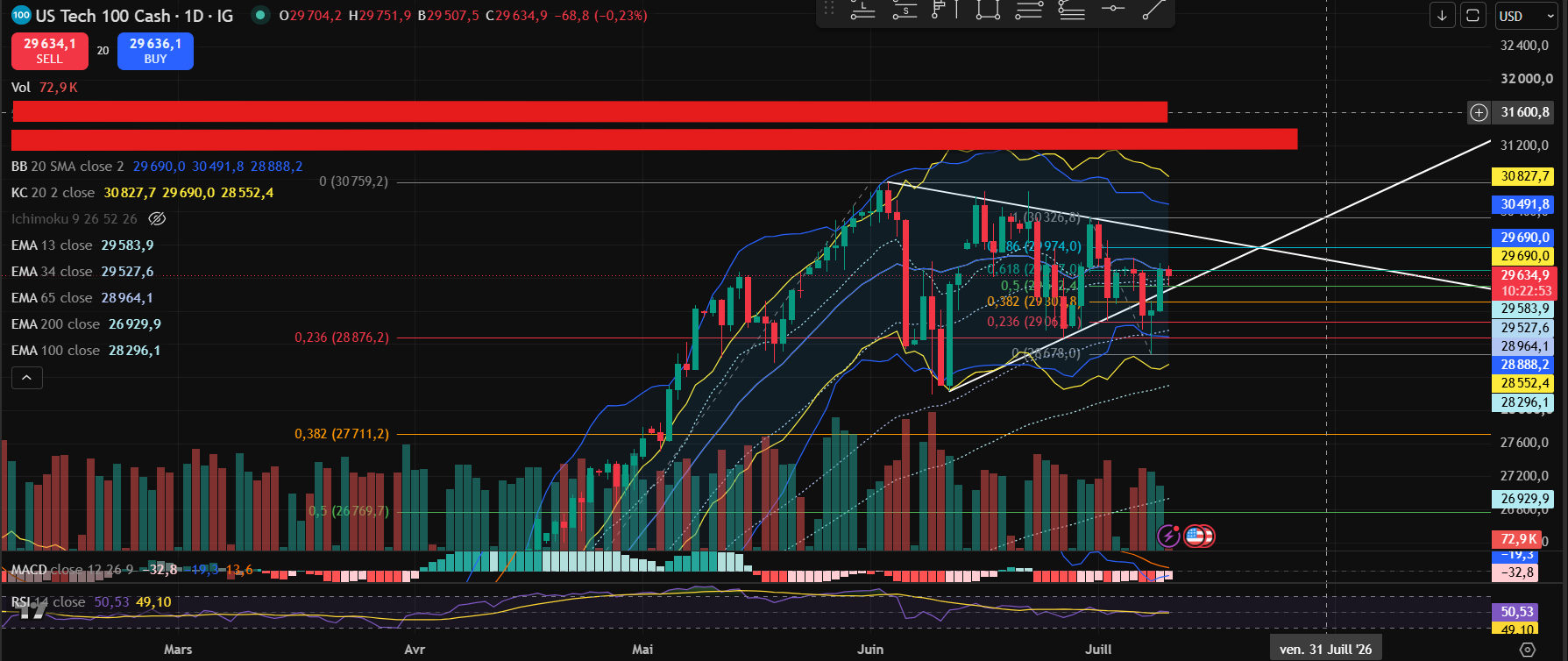Select the KC 20 2 close legend
This screenshot has width=1568, height=661.
tap(53, 193)
